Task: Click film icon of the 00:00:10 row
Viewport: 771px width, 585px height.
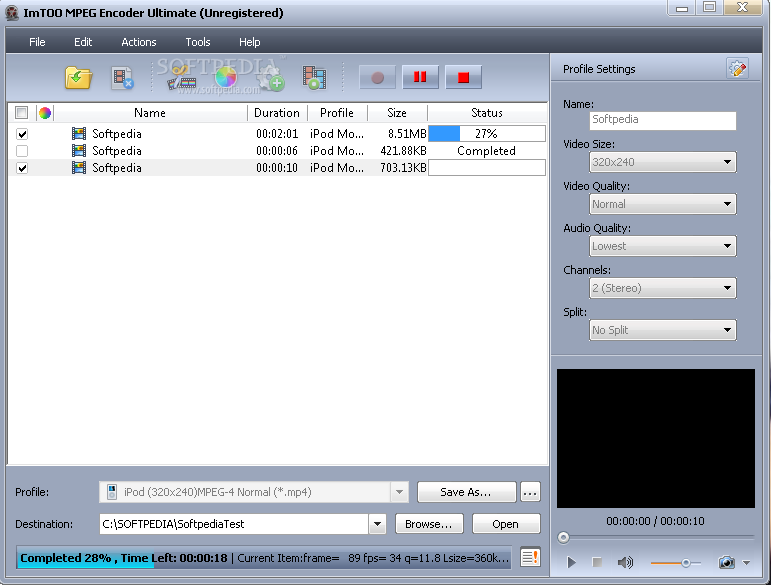Action: [79, 168]
